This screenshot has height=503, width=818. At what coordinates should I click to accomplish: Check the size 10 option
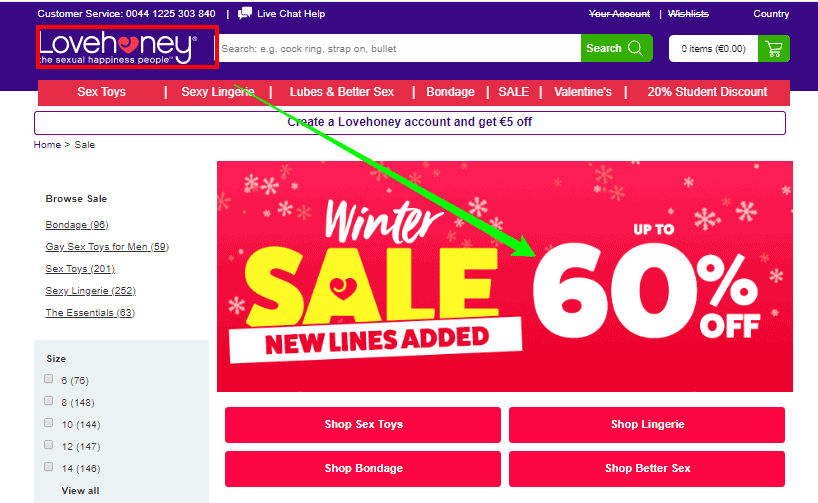click(x=49, y=423)
